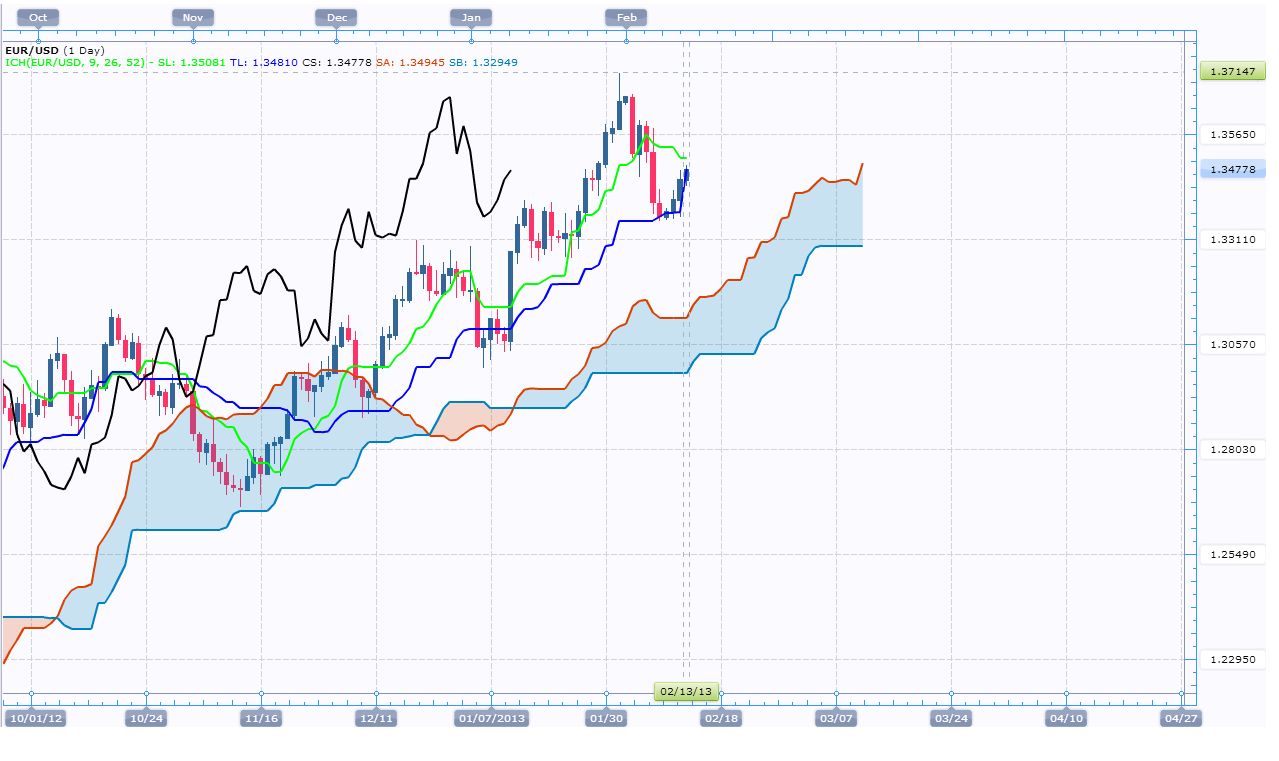Image resolution: width=1279 pixels, height=761 pixels.
Task: Click the 1.30570 price axis label
Action: tap(1232, 344)
